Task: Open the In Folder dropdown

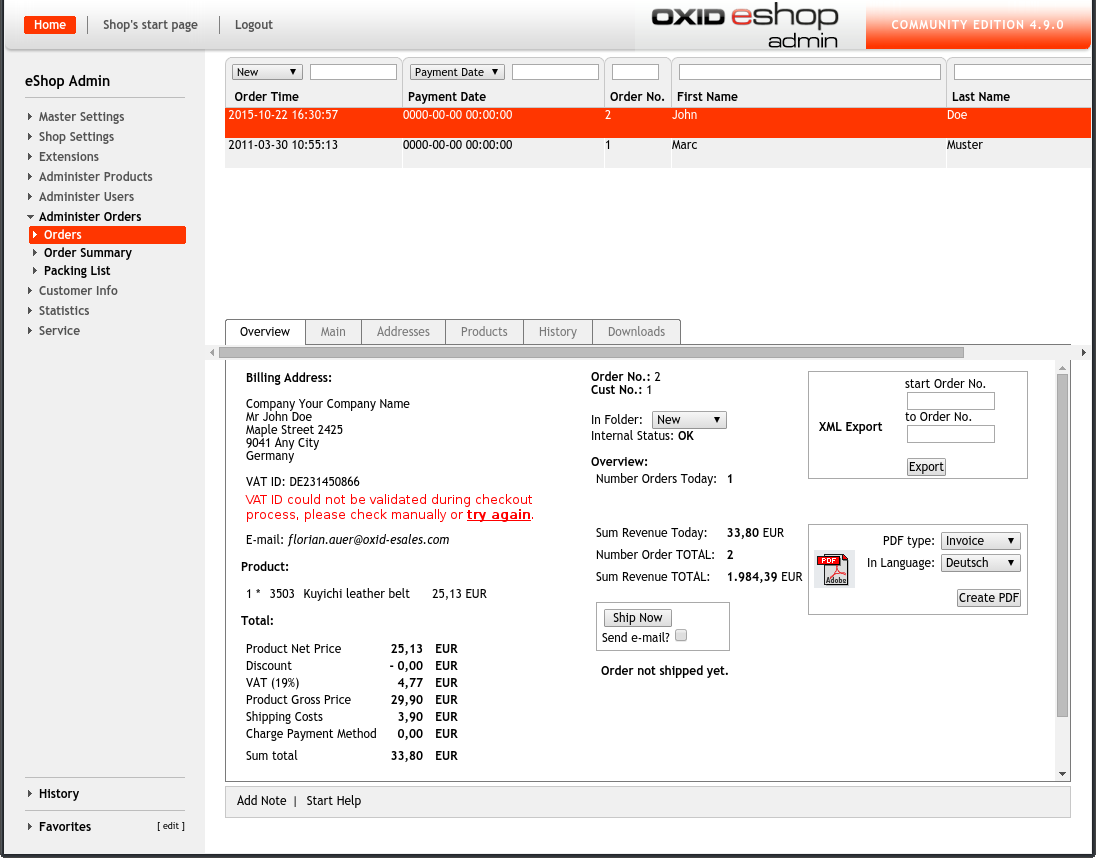Action: point(689,420)
